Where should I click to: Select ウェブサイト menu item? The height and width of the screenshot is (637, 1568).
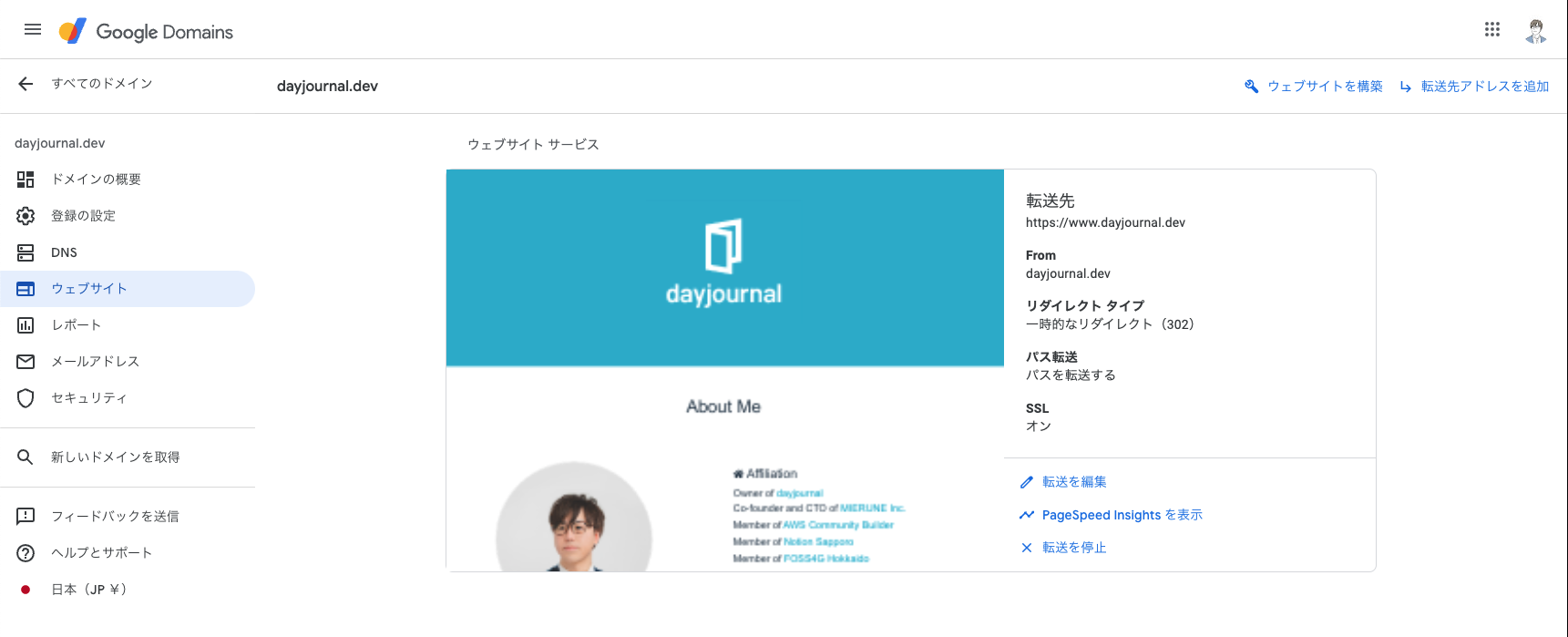128,289
